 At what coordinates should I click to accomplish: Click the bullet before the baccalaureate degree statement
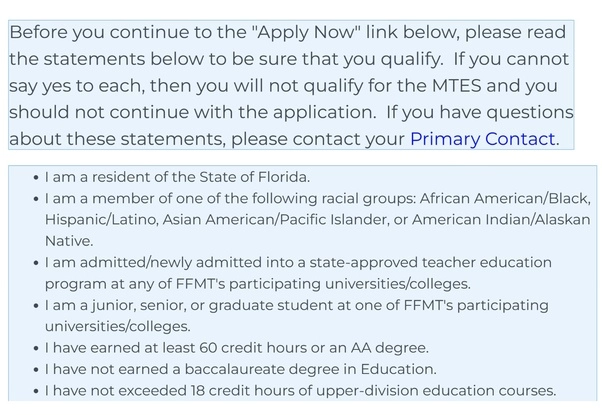pos(36,370)
